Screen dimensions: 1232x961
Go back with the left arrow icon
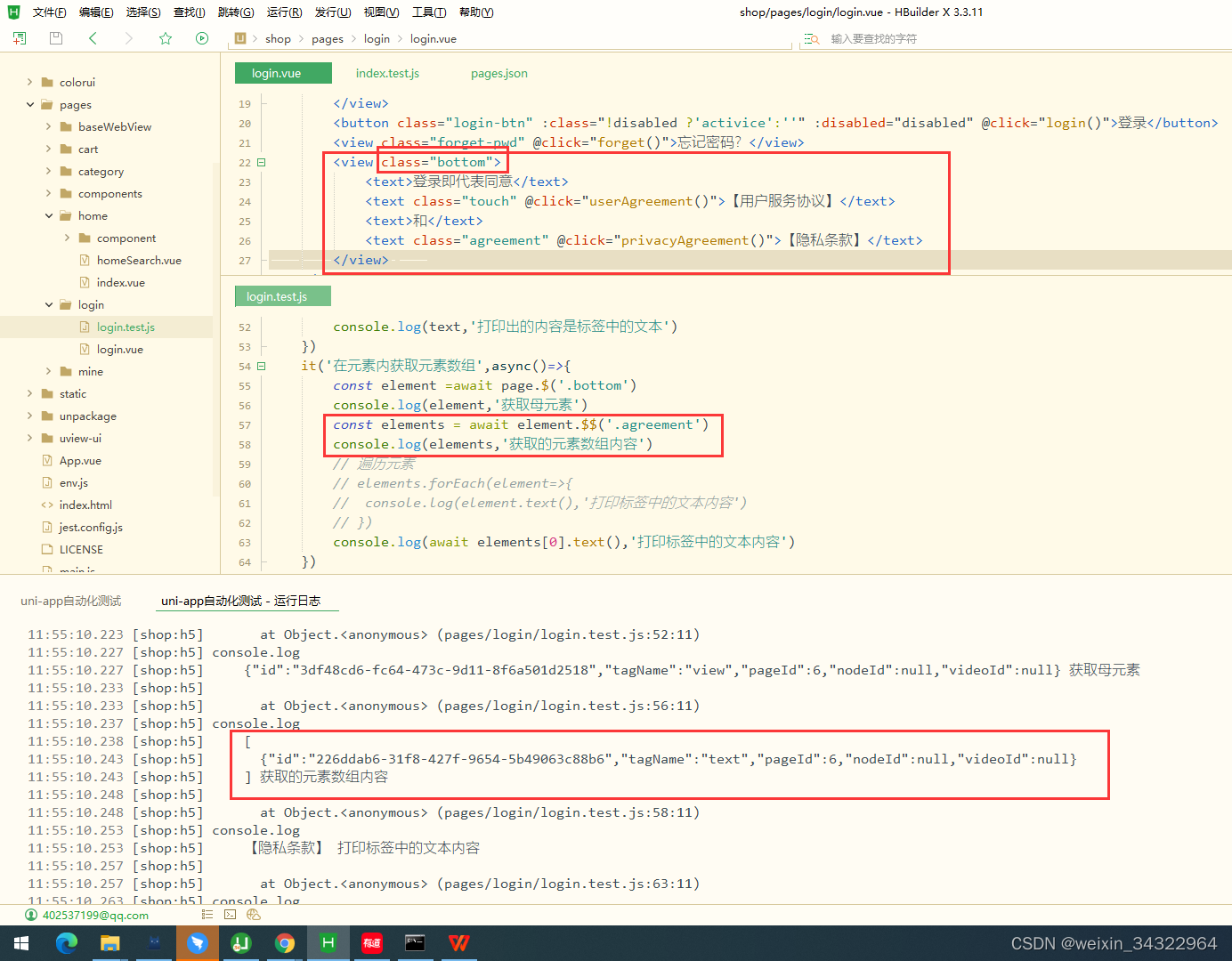point(93,38)
